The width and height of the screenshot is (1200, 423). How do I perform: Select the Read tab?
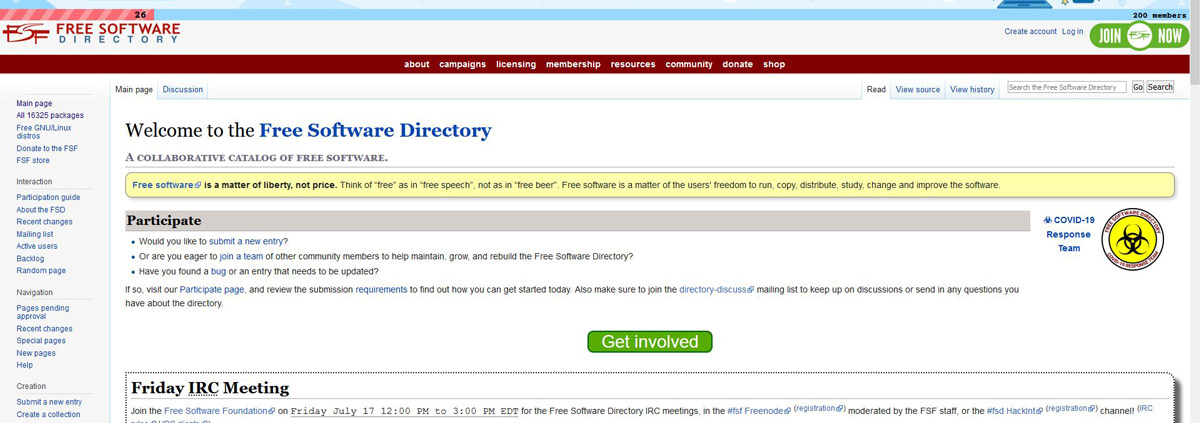pos(876,89)
